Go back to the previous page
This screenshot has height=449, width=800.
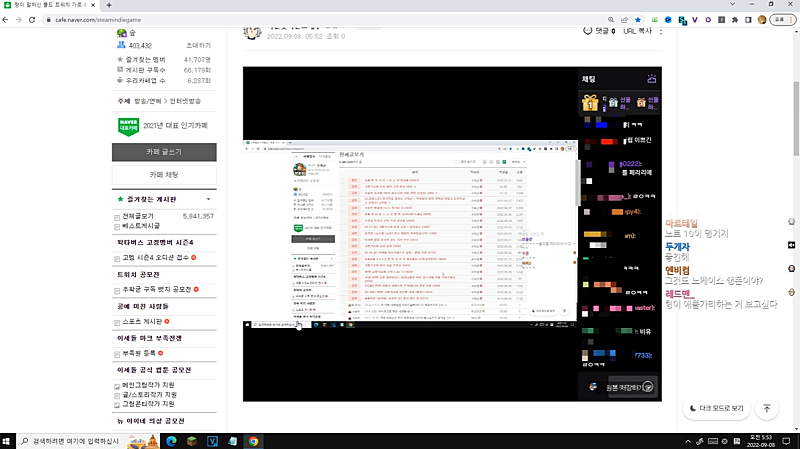6,20
